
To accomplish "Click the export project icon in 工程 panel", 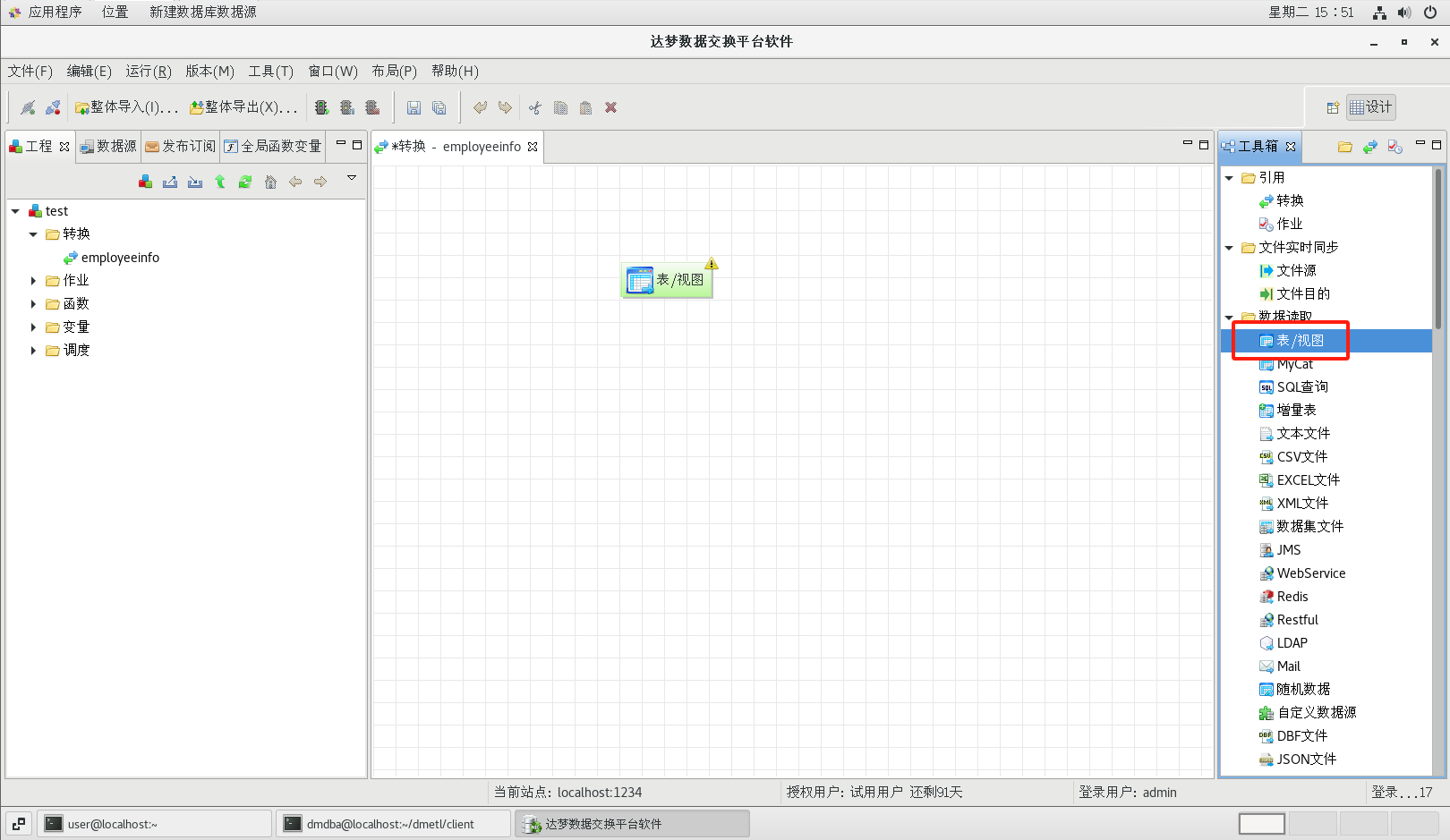I will point(170,182).
